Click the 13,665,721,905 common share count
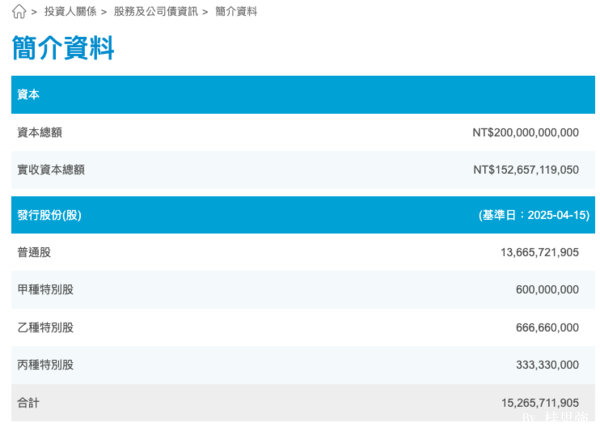 pyautogui.click(x=539, y=252)
